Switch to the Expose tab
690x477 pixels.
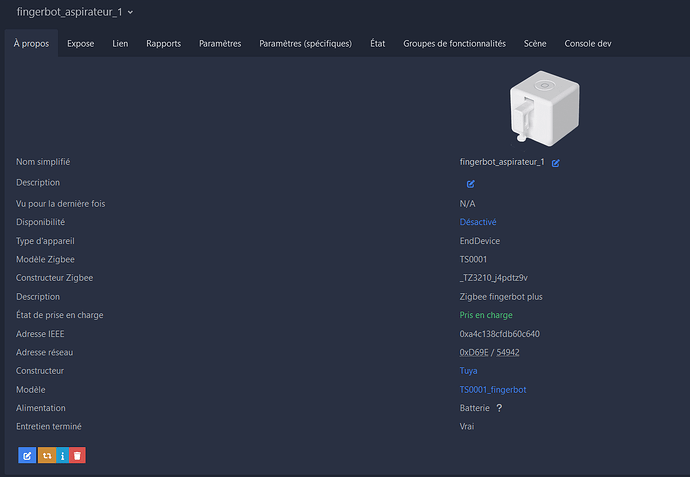[x=80, y=43]
